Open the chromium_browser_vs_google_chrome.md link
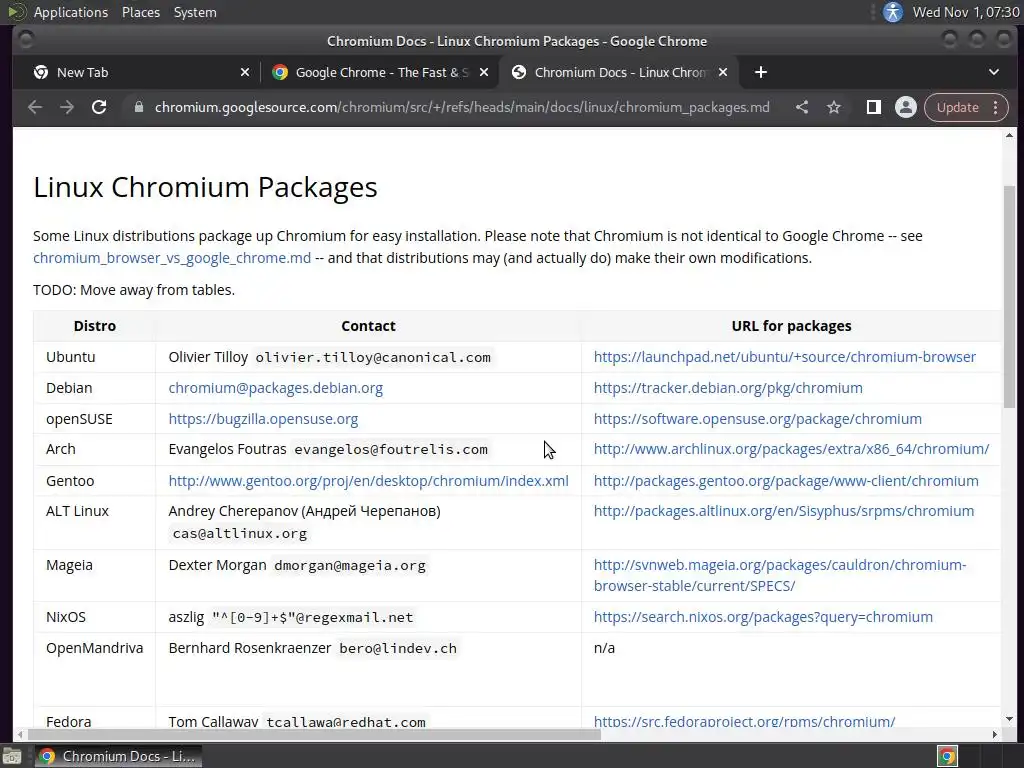Viewport: 1024px width, 768px height. 172,258
